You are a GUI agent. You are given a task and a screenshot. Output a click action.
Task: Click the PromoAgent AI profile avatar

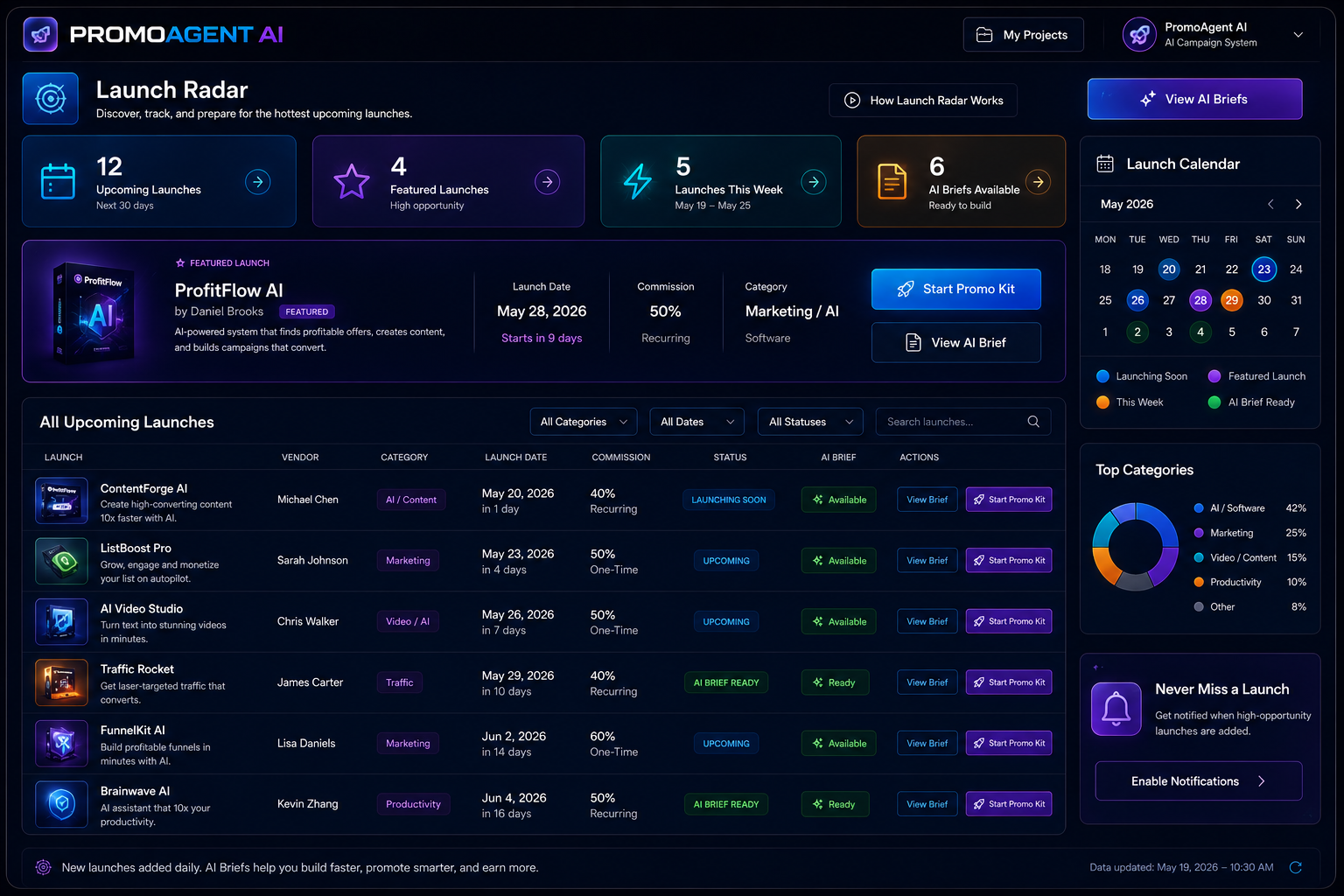(1139, 35)
